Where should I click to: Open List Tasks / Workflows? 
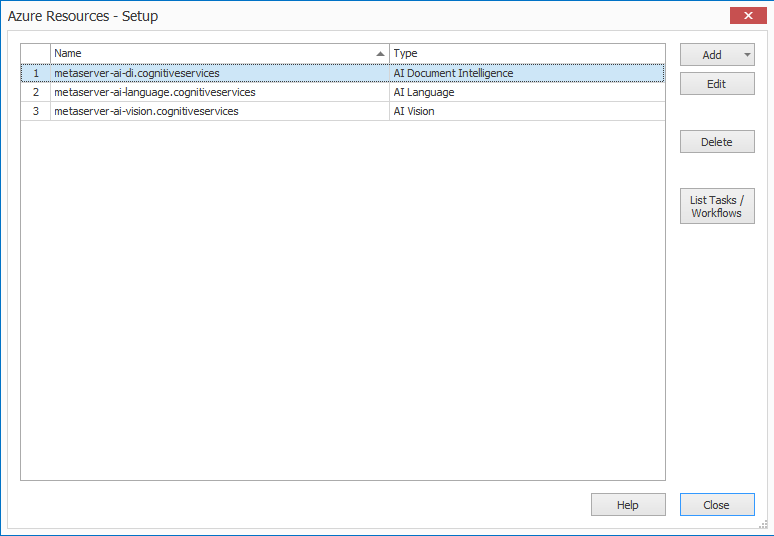[x=717, y=206]
